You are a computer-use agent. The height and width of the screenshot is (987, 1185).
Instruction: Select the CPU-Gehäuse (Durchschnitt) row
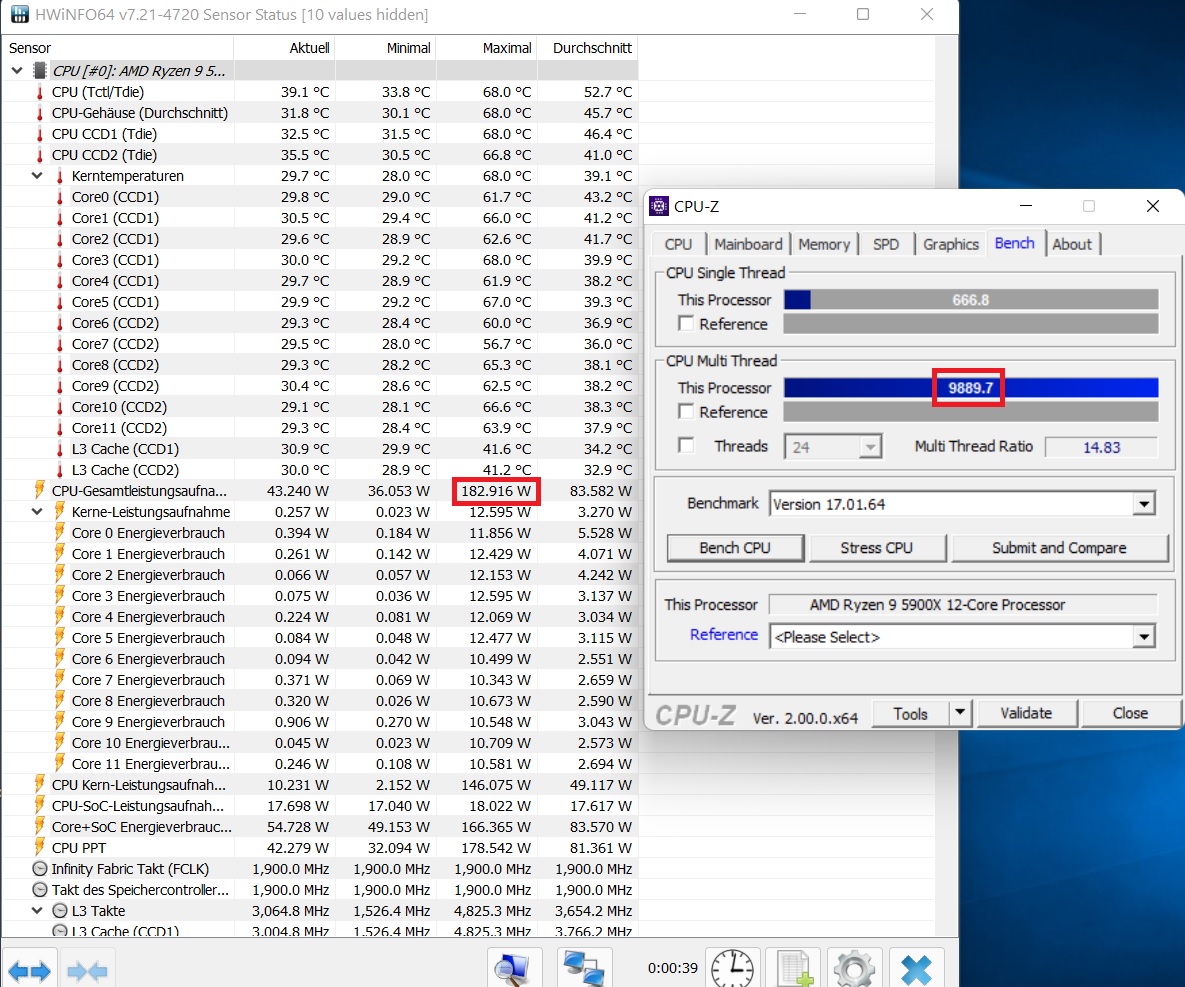(x=320, y=113)
